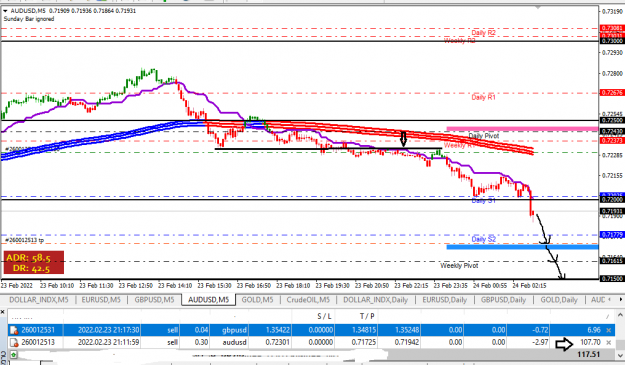Open the GOLD,M5 chart tab
The image size is (625, 365).
257,300
